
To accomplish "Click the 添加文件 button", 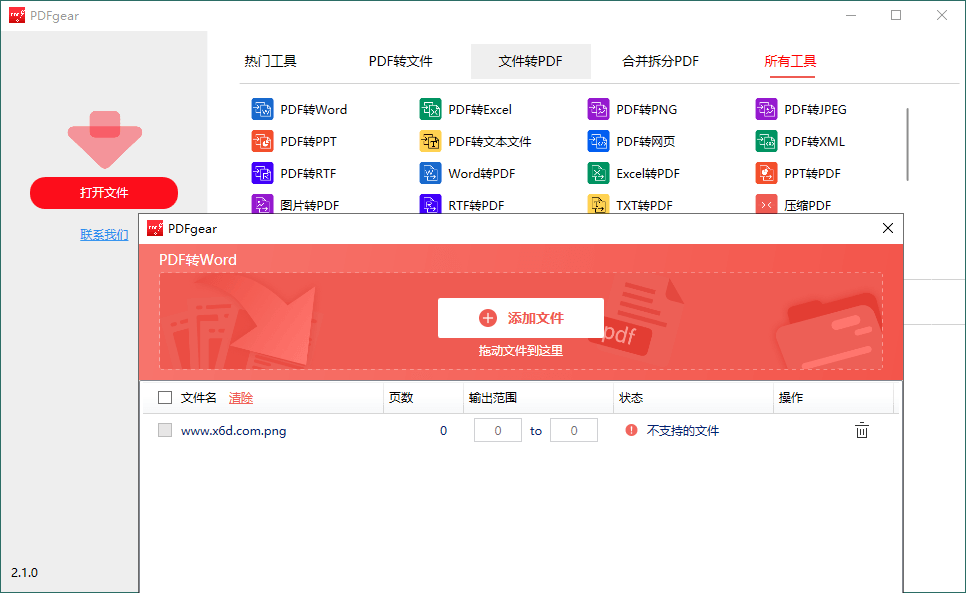I will coord(521,317).
